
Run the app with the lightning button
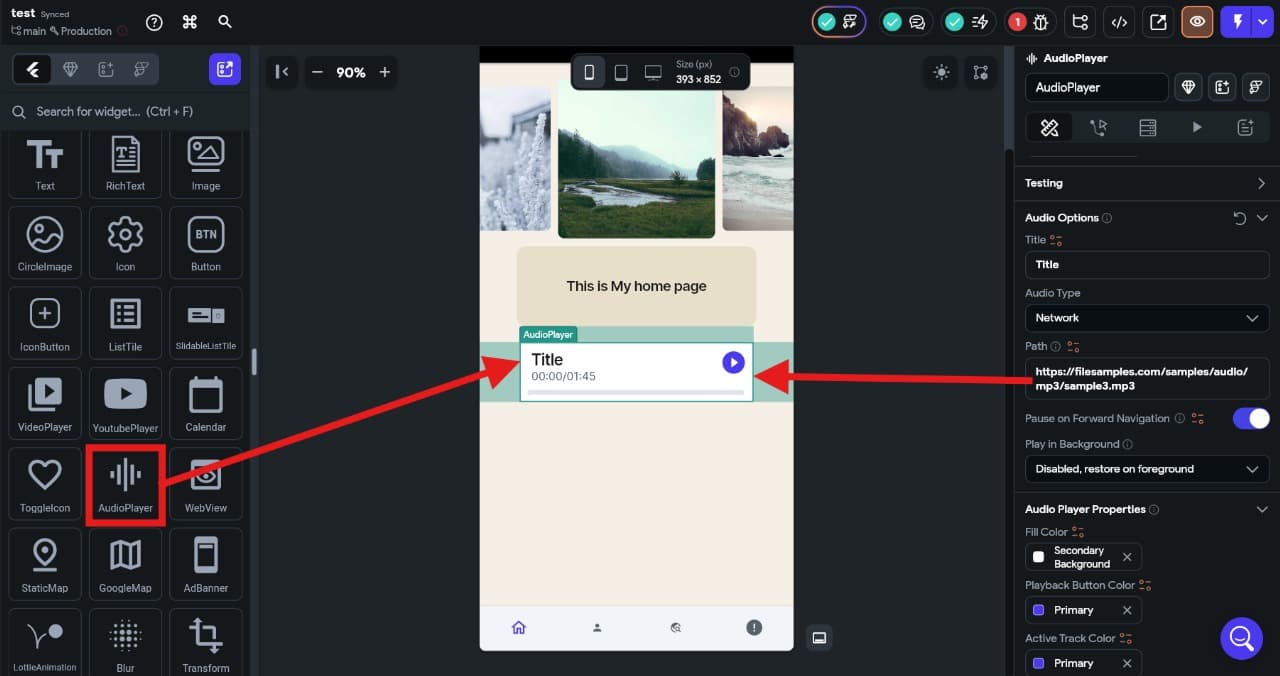[x=1237, y=21]
